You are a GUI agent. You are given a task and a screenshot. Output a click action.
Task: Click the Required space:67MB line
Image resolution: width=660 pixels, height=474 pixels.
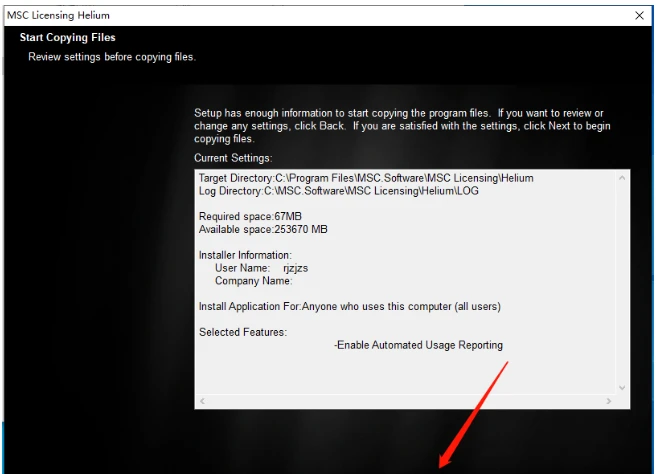point(250,216)
